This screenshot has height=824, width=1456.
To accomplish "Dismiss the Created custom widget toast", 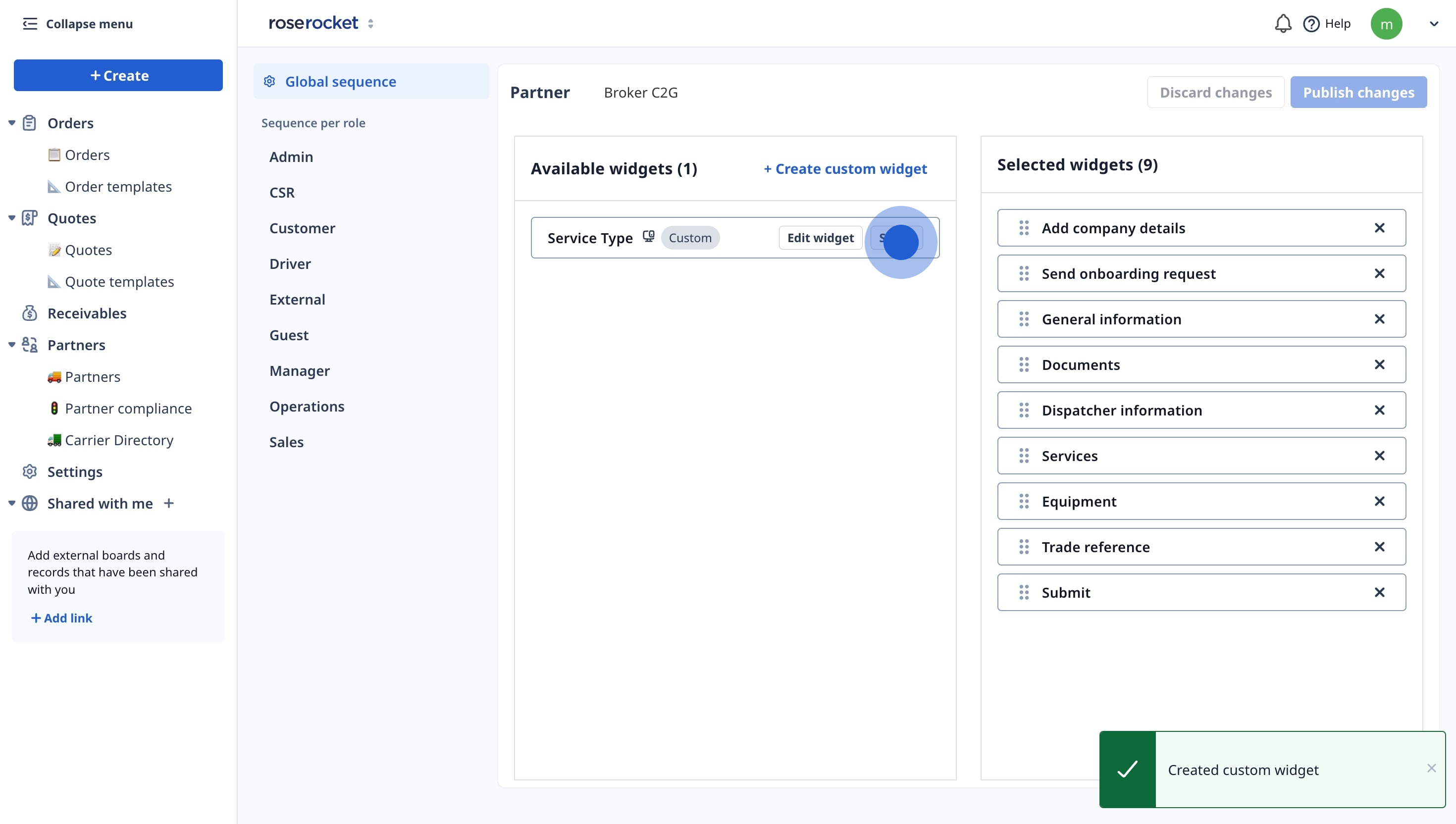I will tap(1431, 768).
